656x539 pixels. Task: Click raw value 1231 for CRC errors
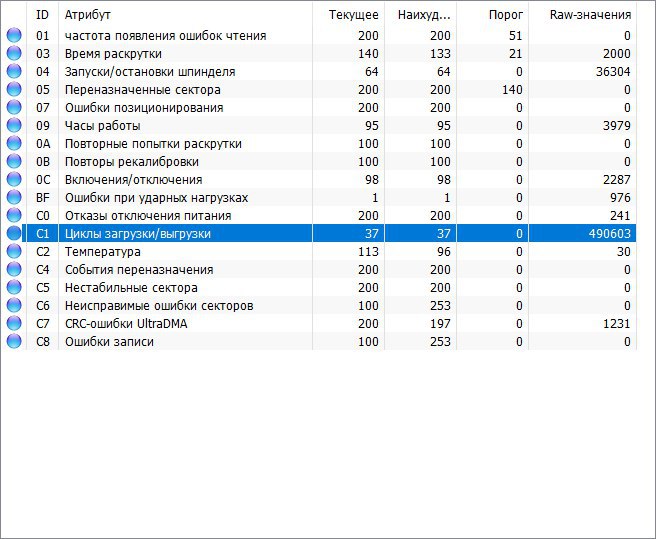(616, 323)
